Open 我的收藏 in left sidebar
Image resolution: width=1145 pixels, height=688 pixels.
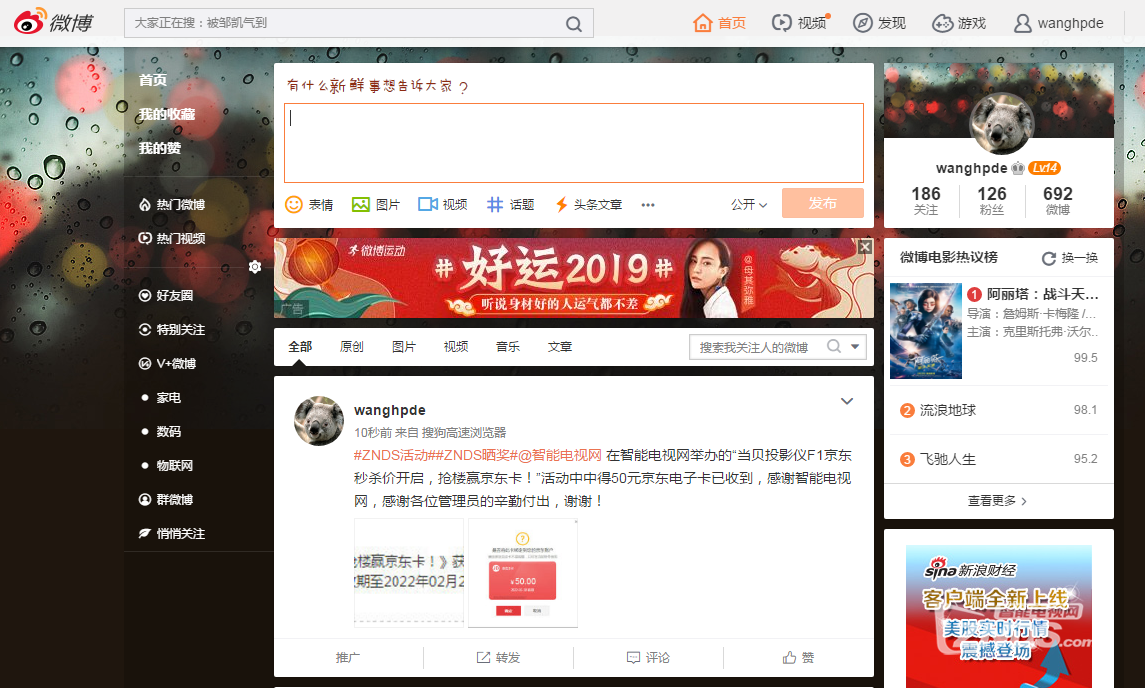[x=167, y=115]
